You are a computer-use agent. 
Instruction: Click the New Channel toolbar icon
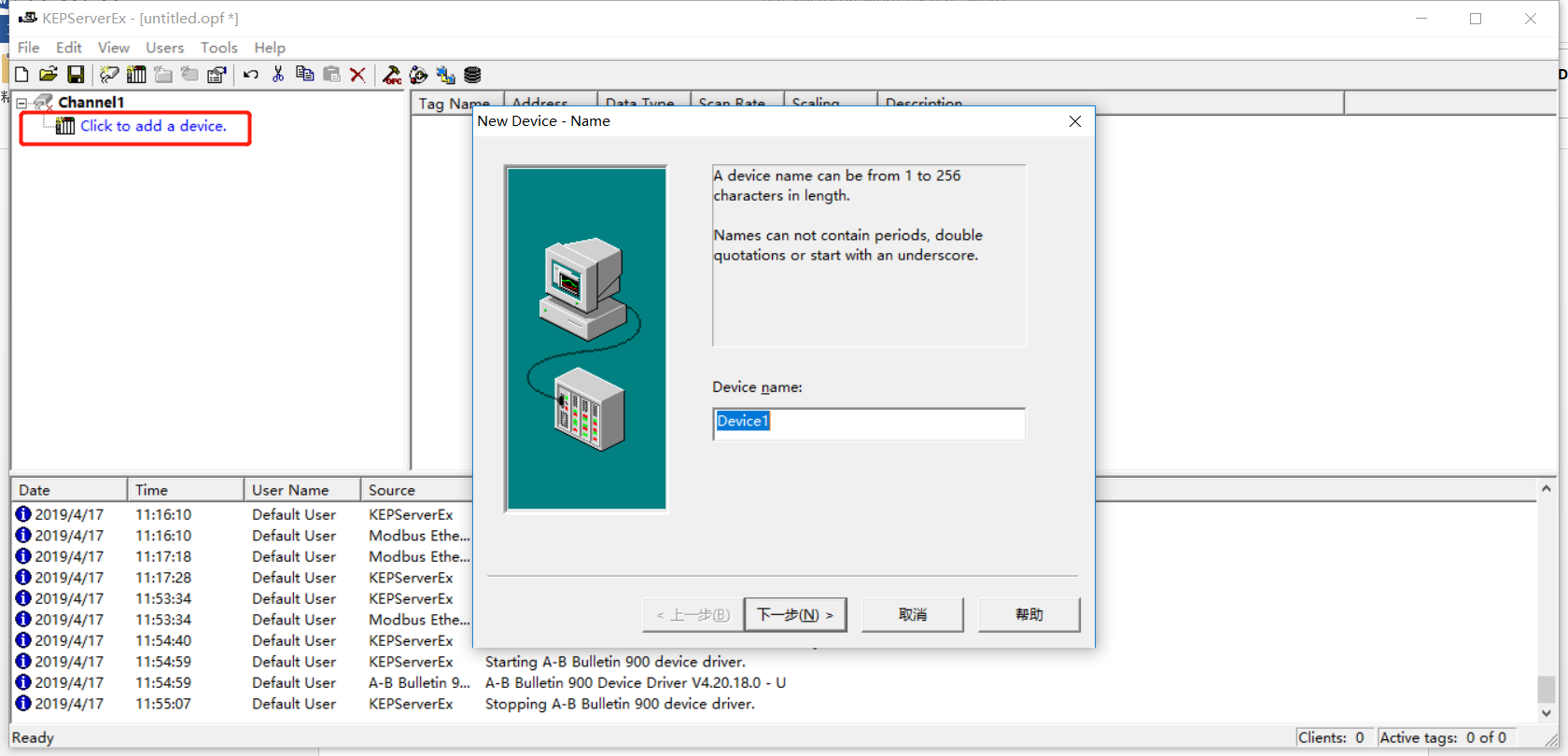109,75
